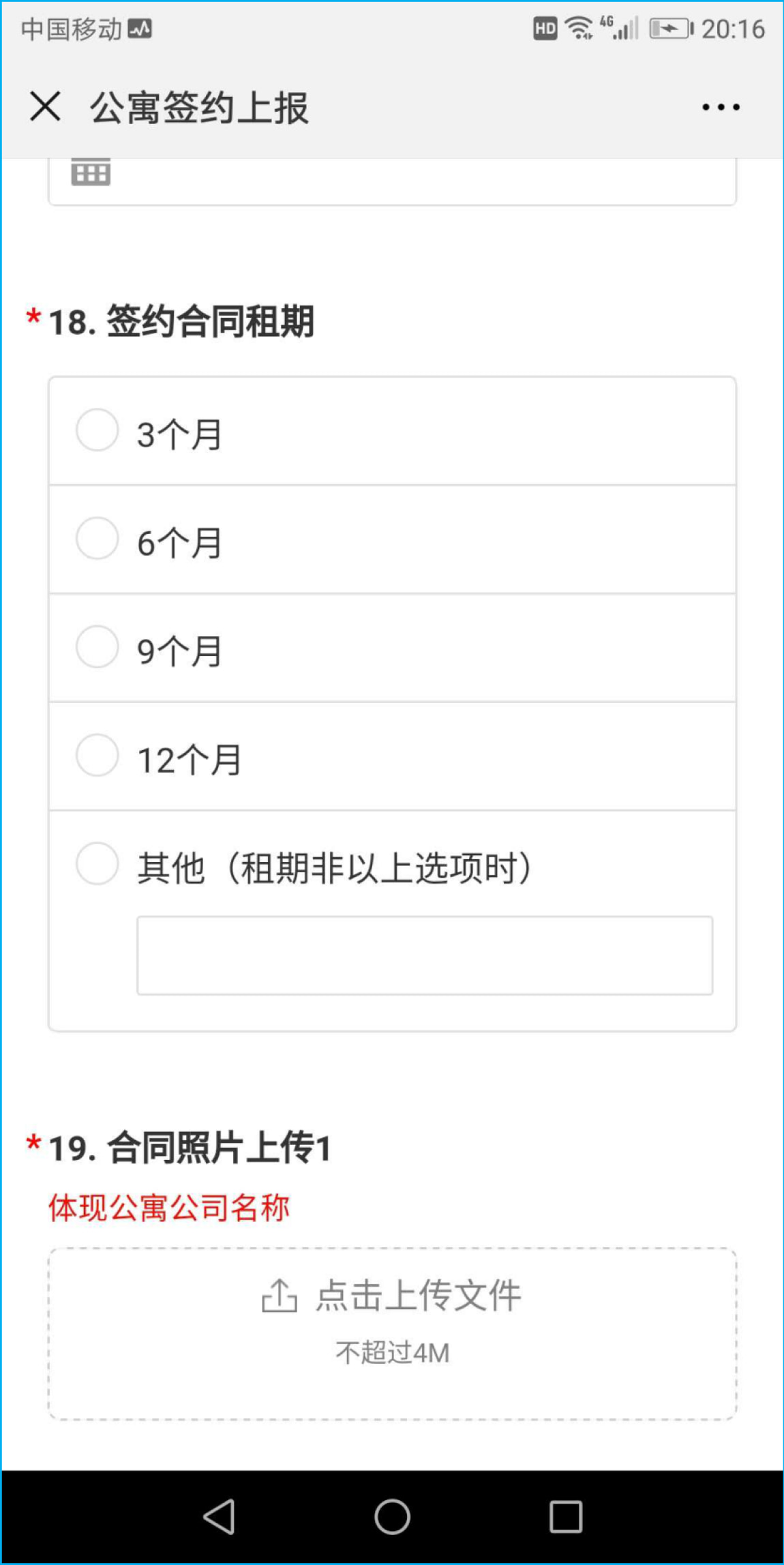Close the 公寓签约上报 page
Viewport: 784px width, 1565px height.
pyautogui.click(x=45, y=107)
